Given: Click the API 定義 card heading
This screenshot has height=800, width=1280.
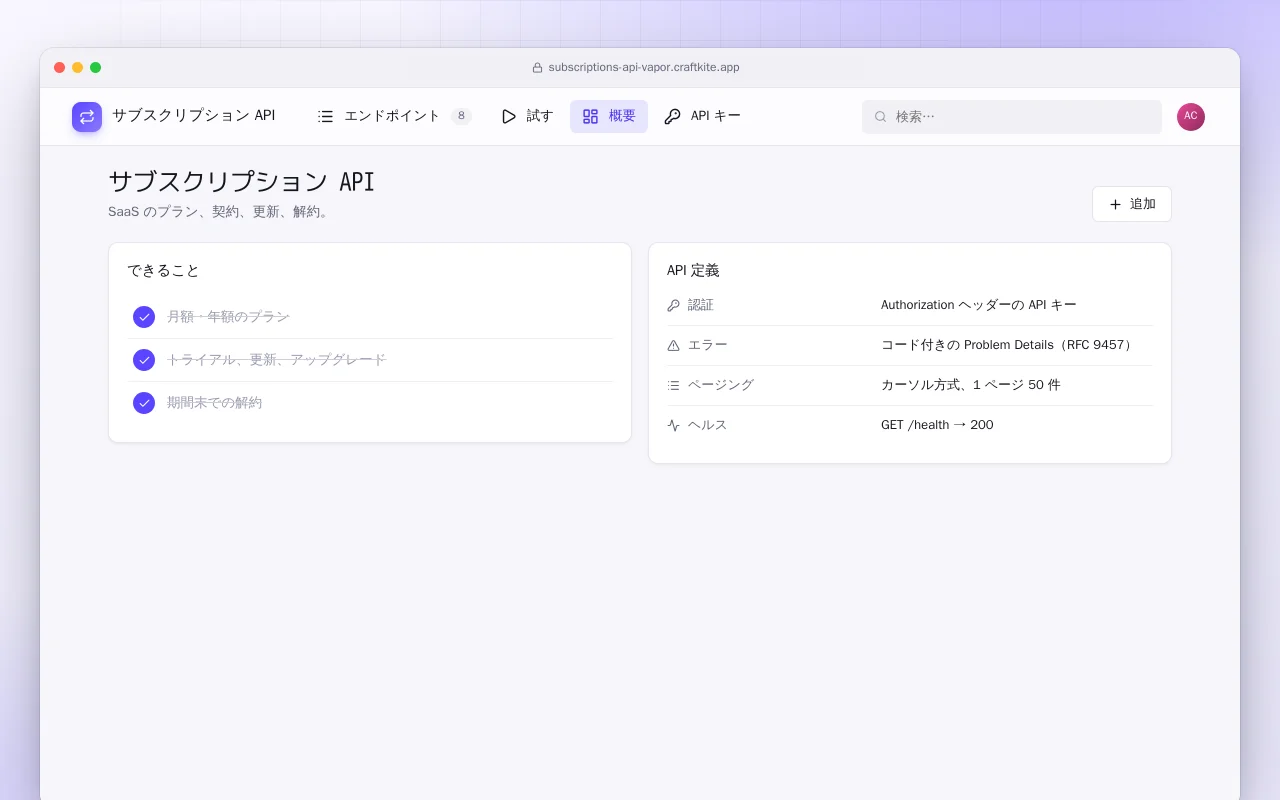Looking at the screenshot, I should coord(693,271).
